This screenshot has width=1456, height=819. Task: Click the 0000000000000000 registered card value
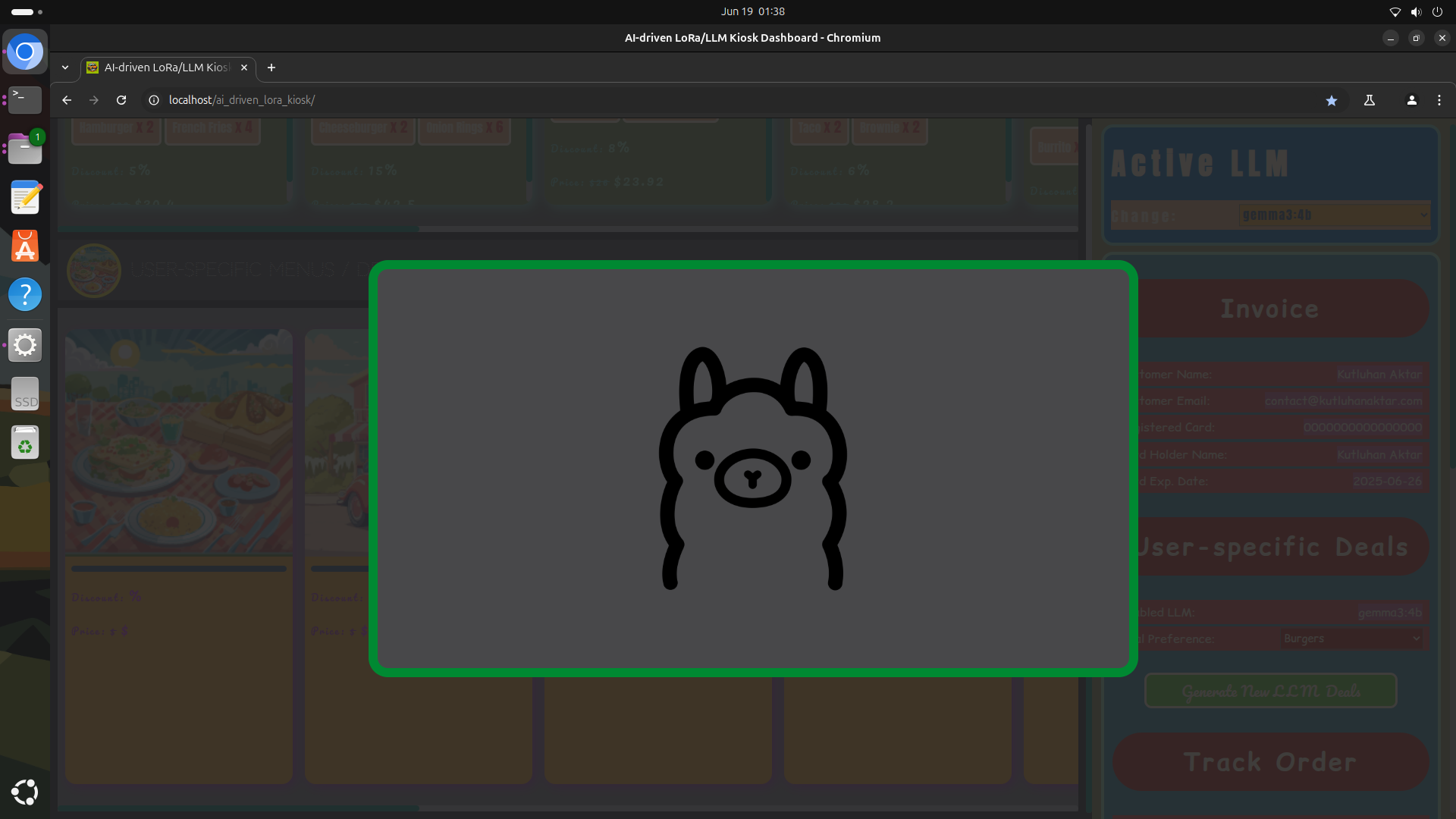(x=1362, y=428)
